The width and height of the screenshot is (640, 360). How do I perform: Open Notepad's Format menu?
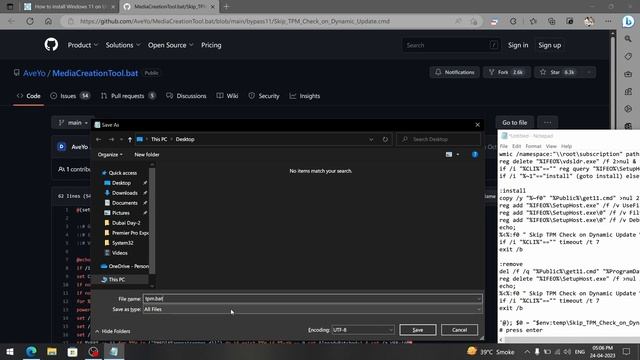pyautogui.click(x=533, y=146)
